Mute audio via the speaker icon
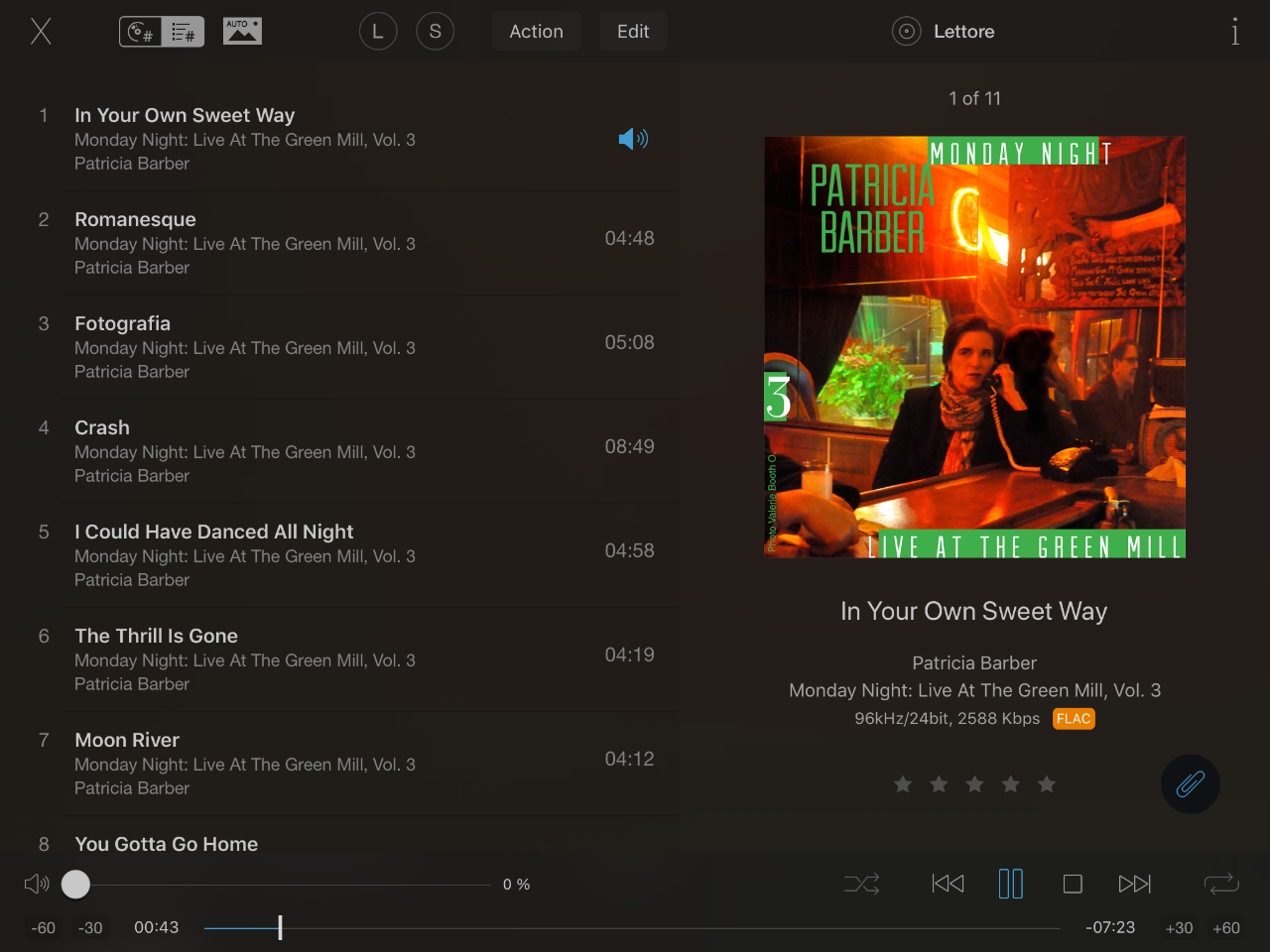This screenshot has width=1270, height=952. pyautogui.click(x=37, y=884)
